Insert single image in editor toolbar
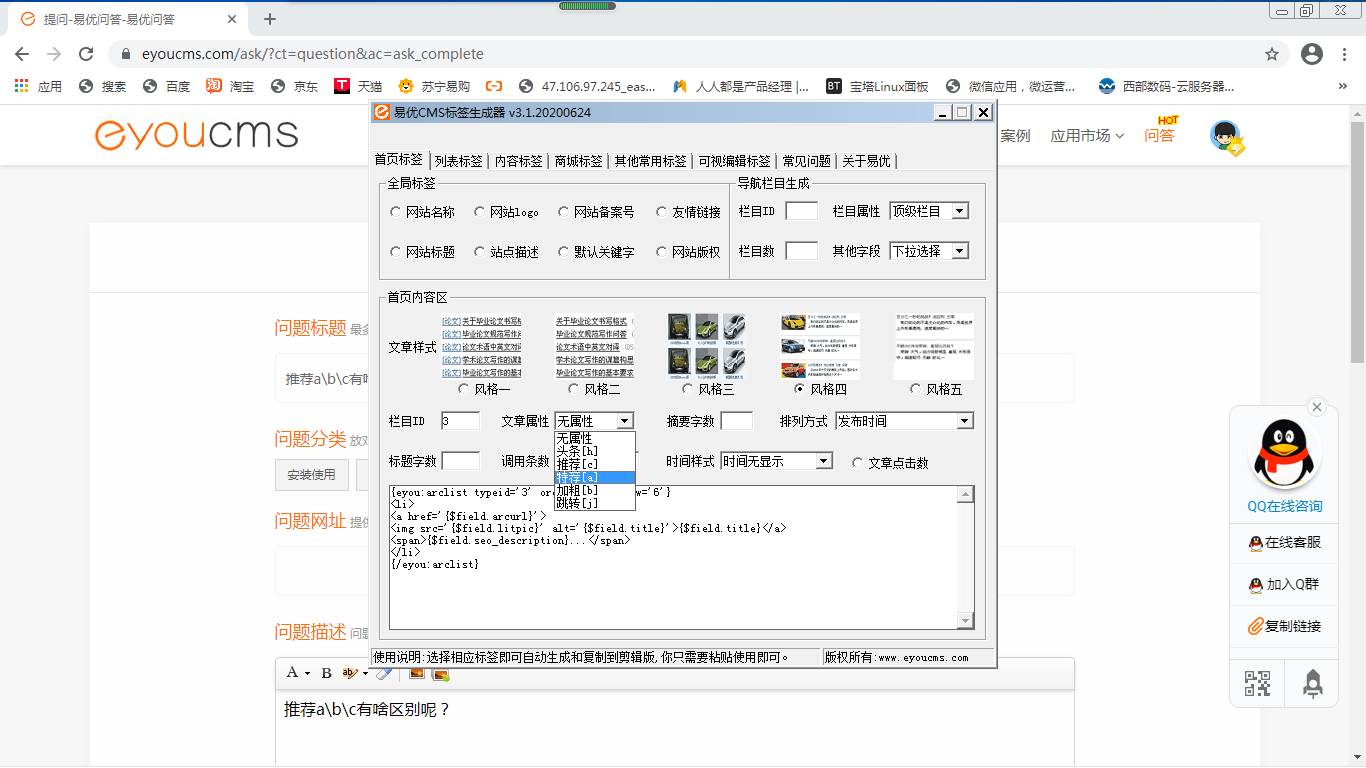 [x=417, y=673]
